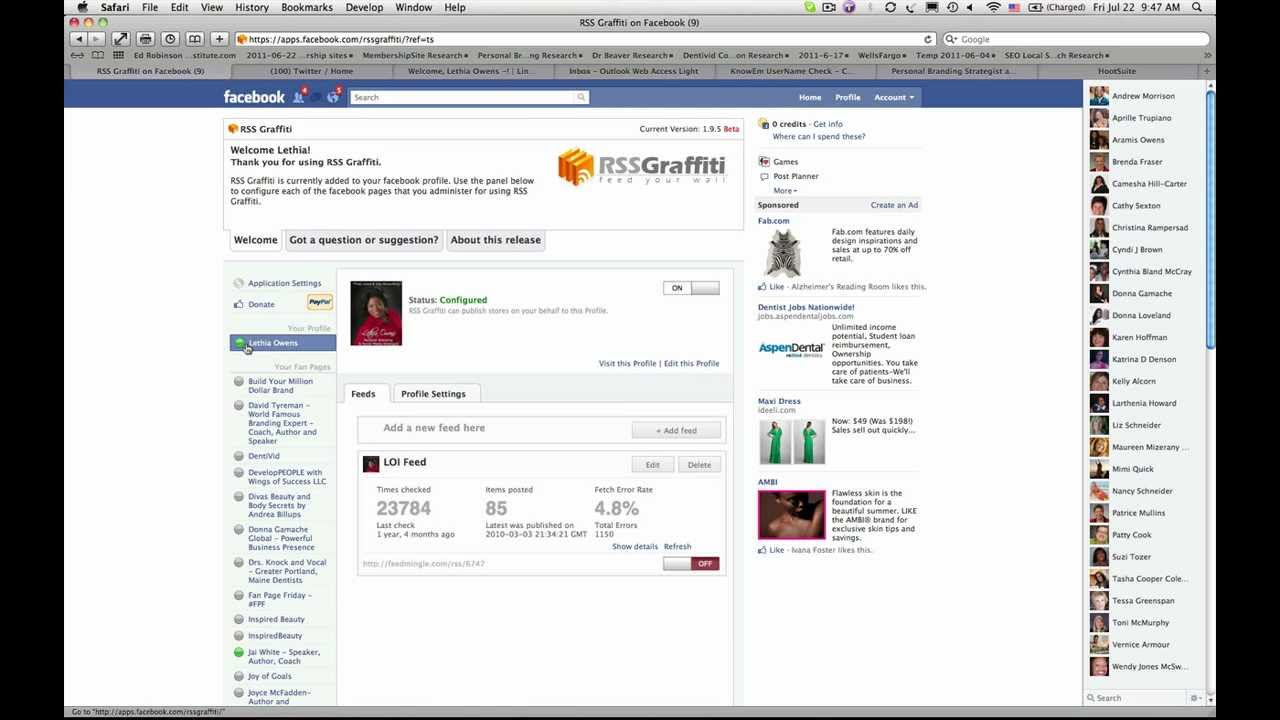Click the full-screen expand arrows toolbar icon

(x=120, y=39)
